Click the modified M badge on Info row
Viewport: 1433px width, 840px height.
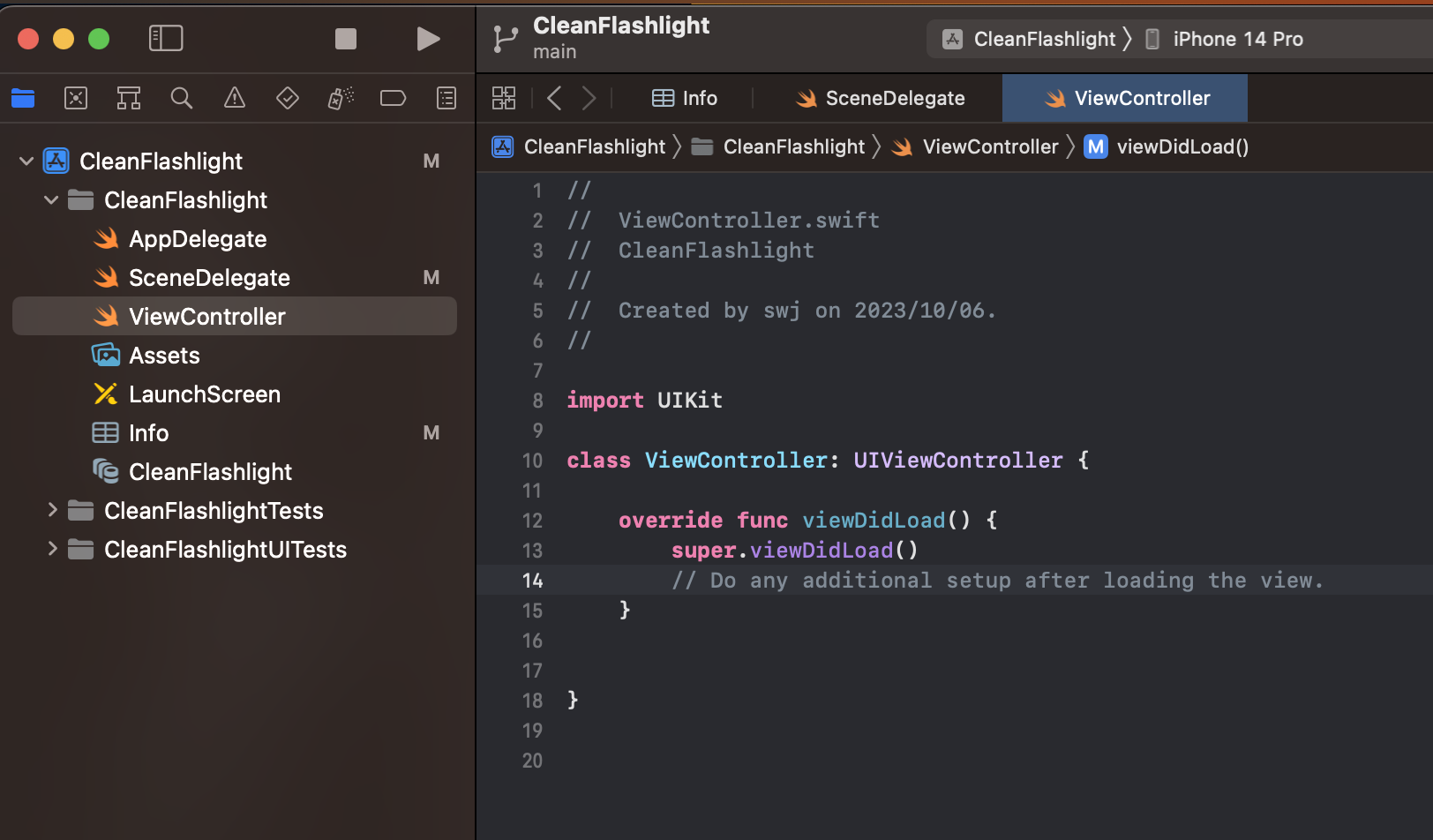431,433
